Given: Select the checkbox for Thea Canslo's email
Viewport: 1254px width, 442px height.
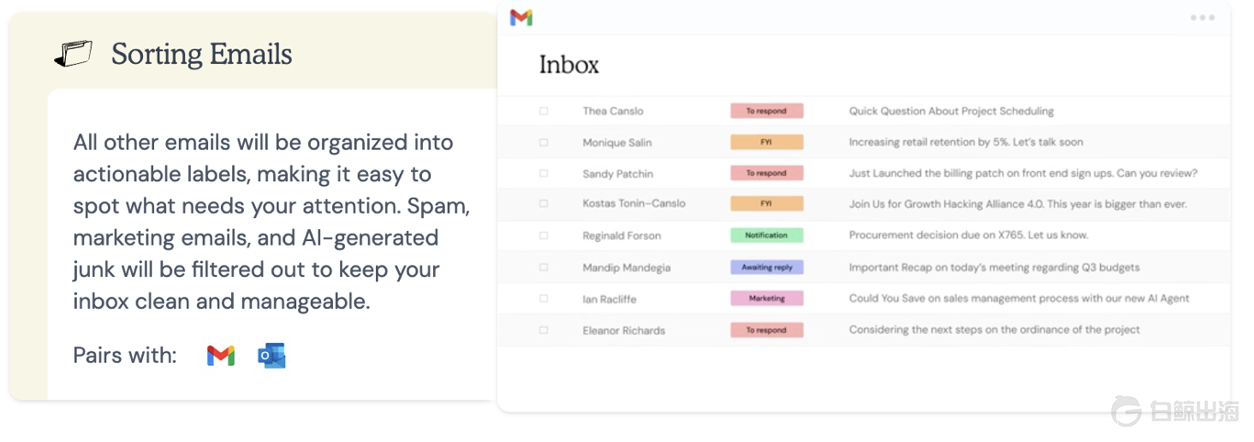Looking at the screenshot, I should (x=544, y=111).
